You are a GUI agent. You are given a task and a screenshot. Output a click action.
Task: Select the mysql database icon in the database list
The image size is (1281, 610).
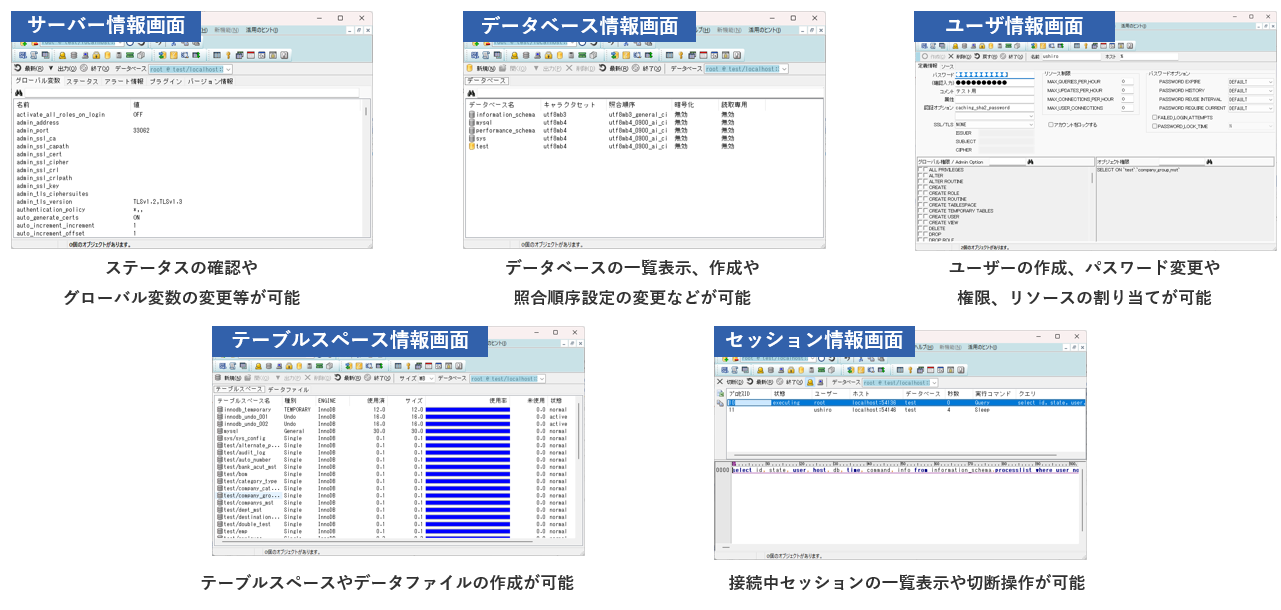click(471, 124)
